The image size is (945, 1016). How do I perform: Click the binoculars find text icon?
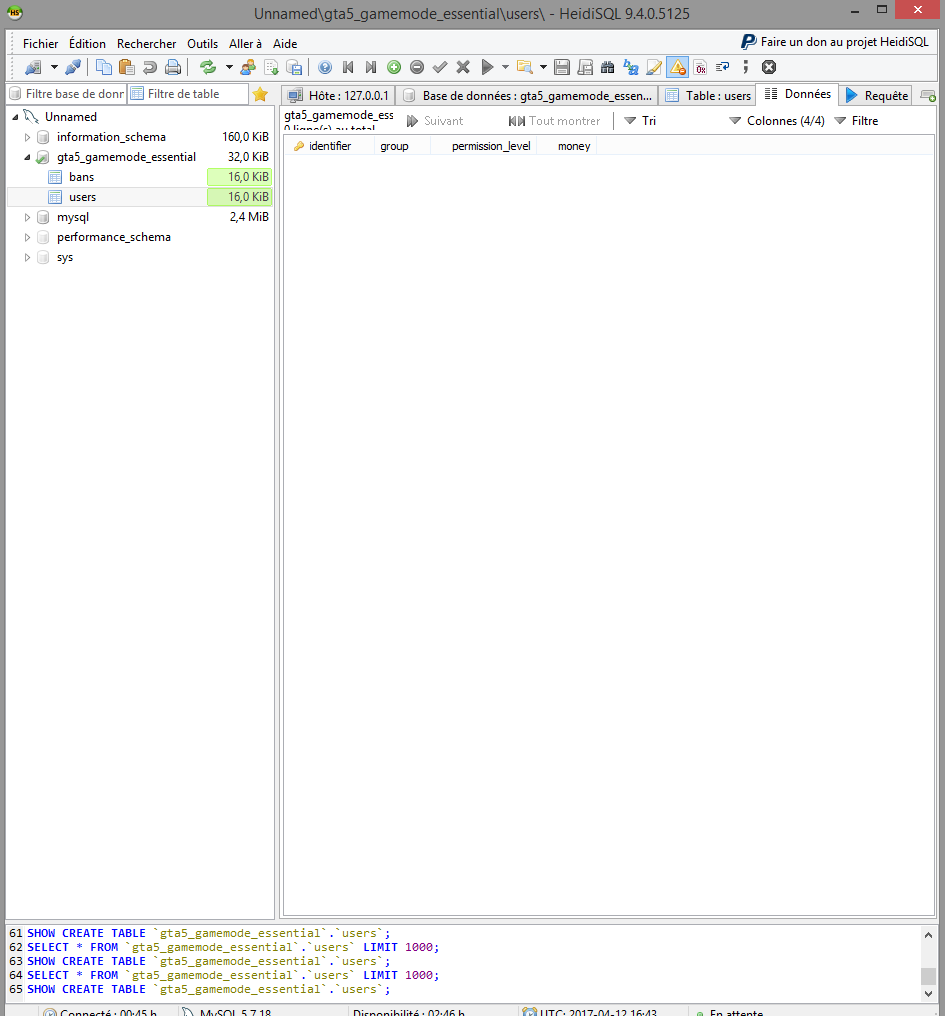tap(608, 67)
